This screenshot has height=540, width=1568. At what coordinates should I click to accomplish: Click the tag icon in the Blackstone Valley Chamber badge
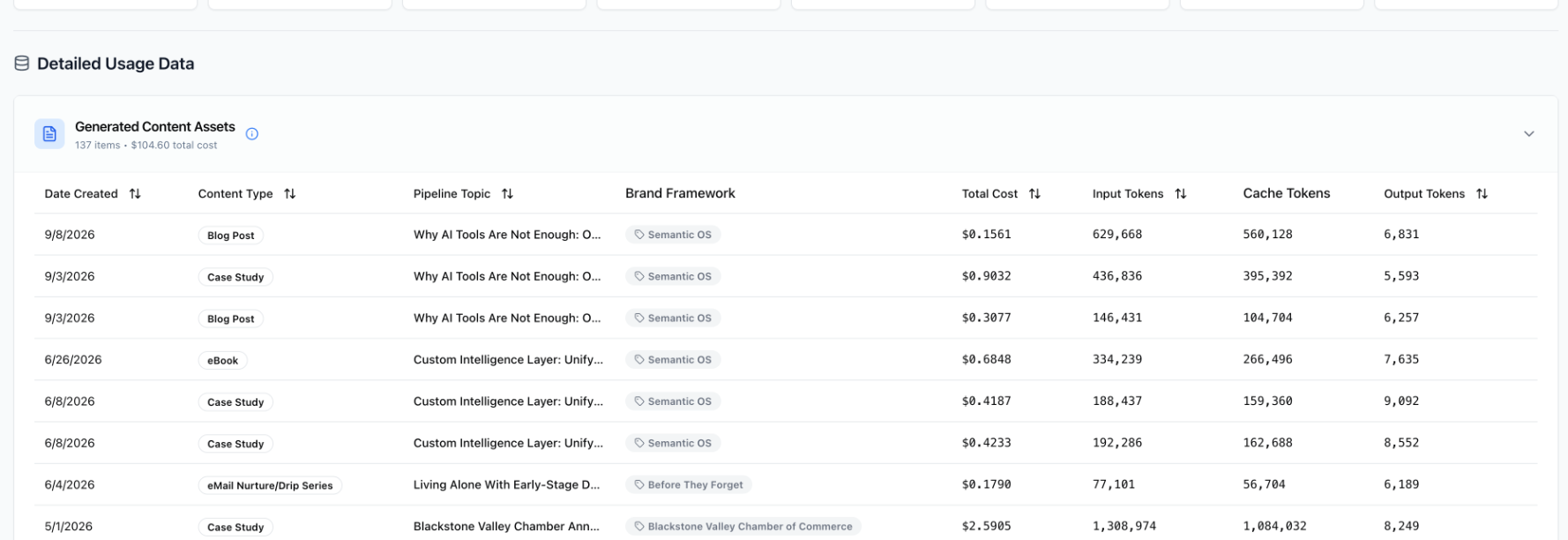[x=639, y=526]
